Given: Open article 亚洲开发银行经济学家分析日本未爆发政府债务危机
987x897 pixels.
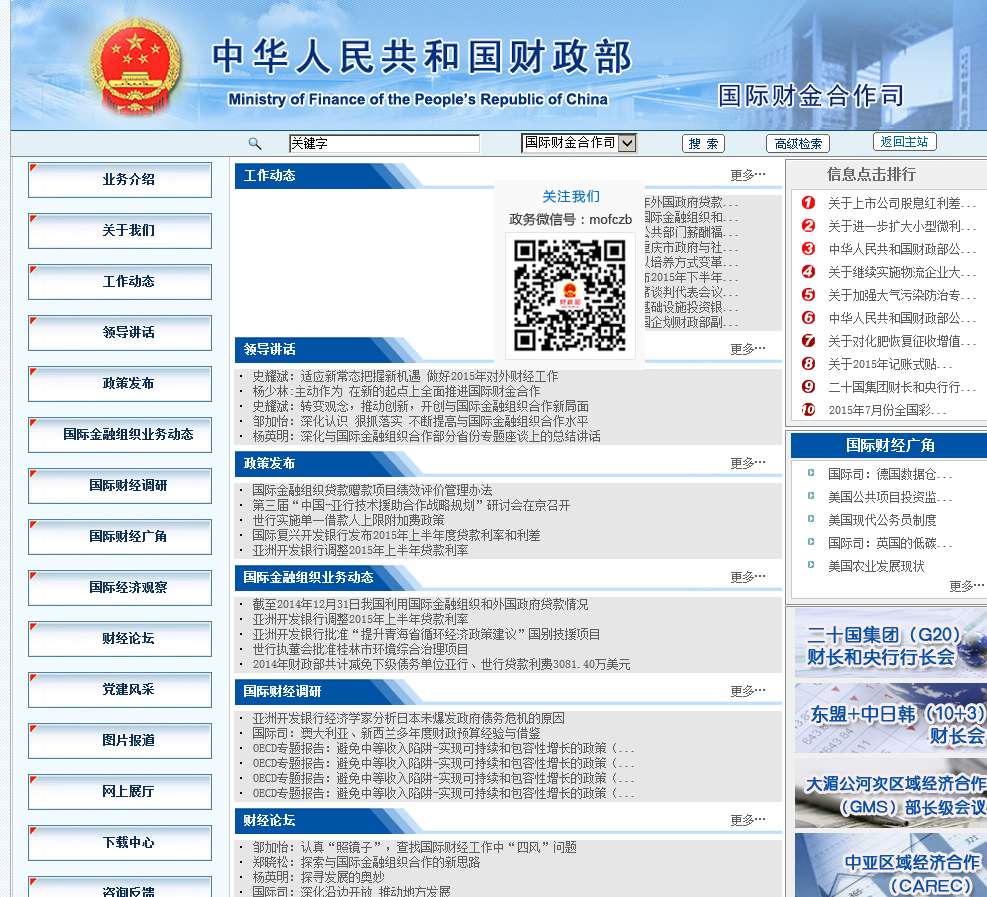Looking at the screenshot, I should [409, 718].
